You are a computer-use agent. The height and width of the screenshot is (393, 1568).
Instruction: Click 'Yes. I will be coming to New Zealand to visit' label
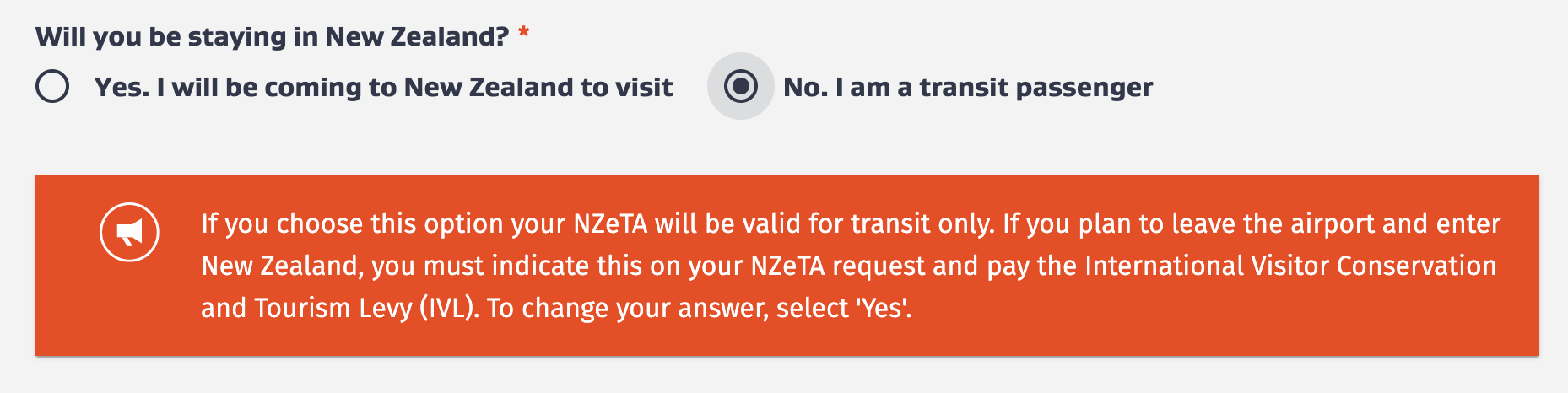[x=383, y=87]
